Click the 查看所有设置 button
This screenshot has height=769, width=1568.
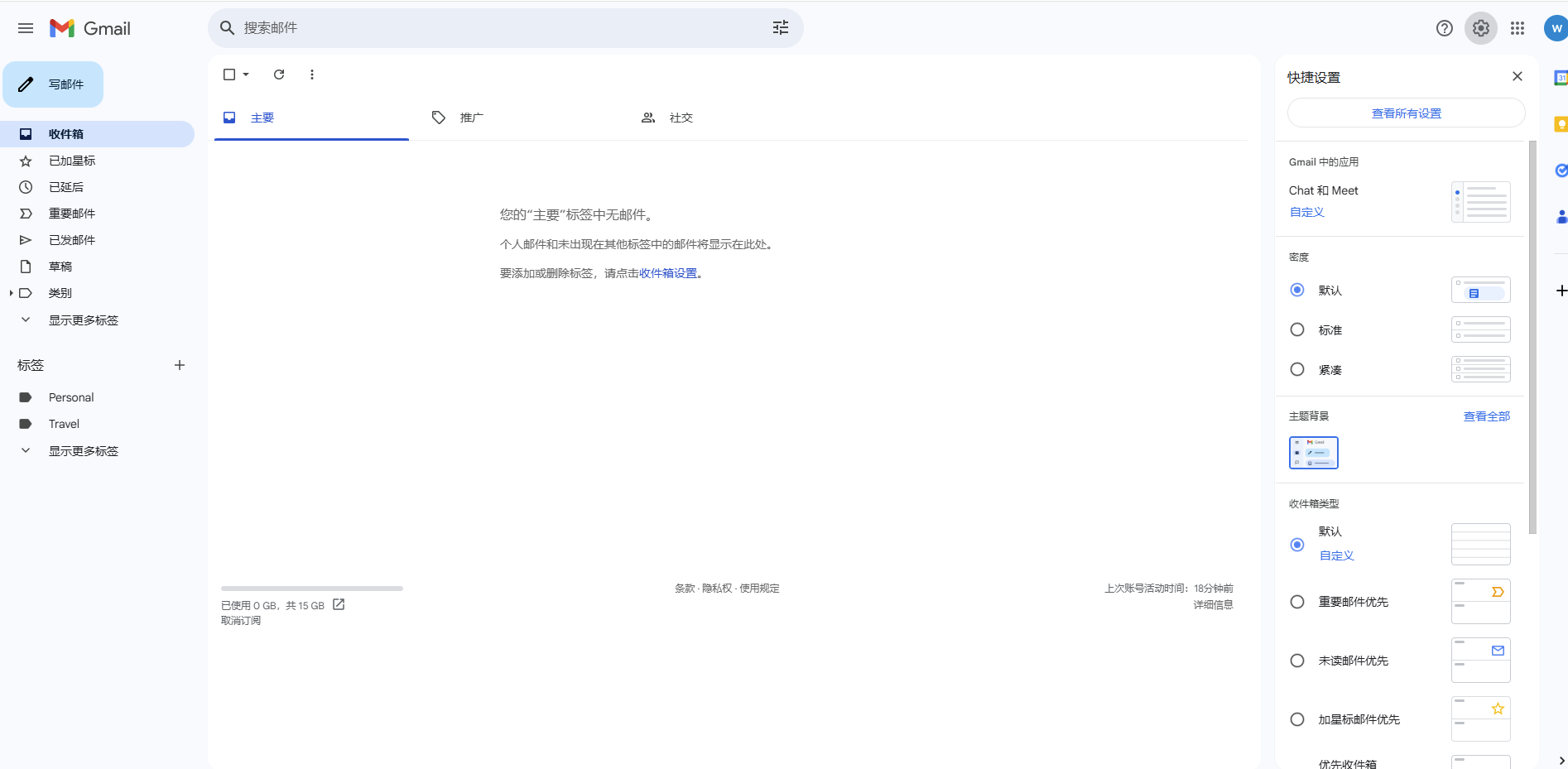[x=1405, y=113]
